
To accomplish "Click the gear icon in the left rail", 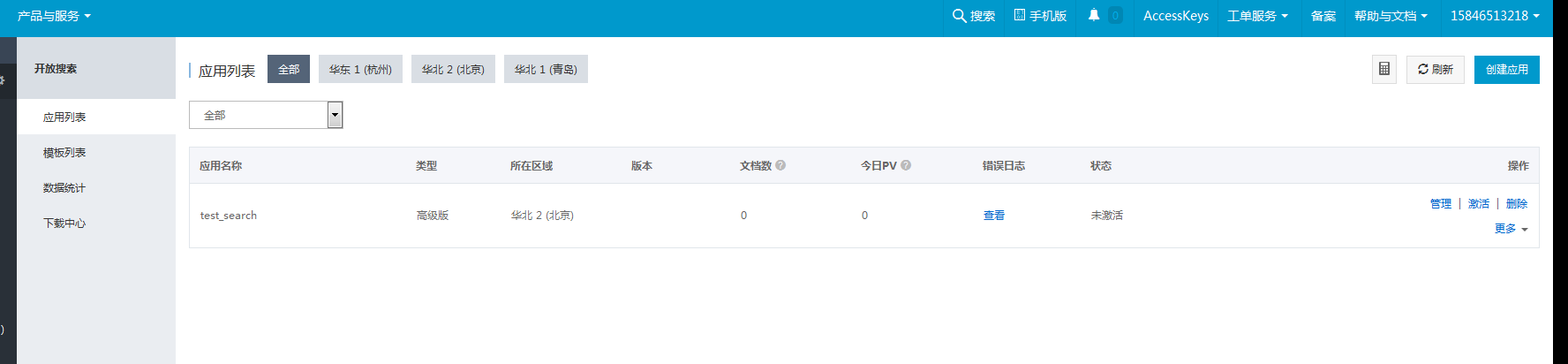I will pos(3,80).
